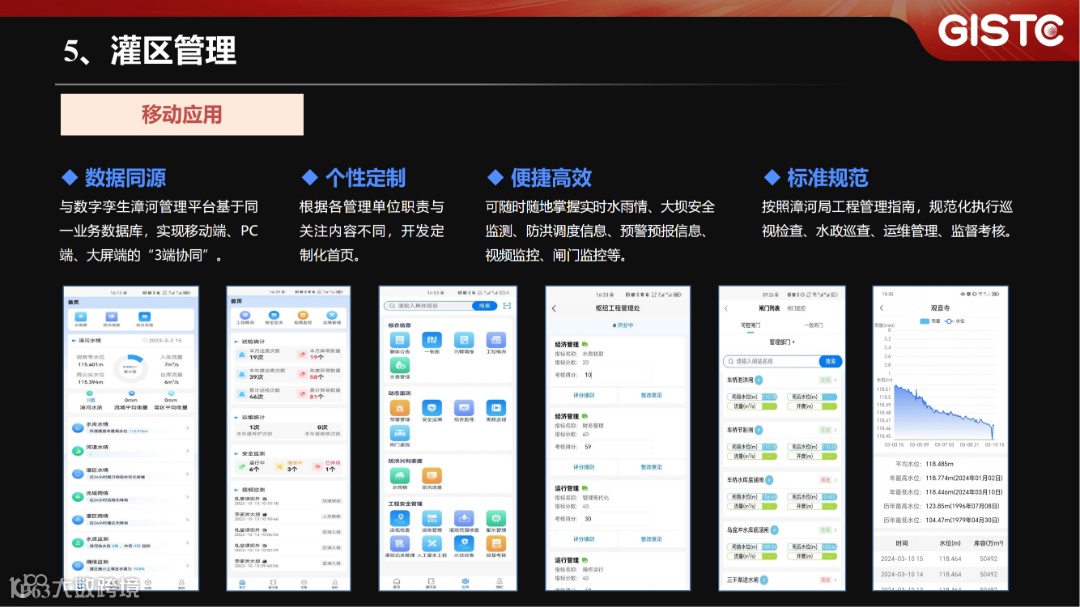Select table row 2024-03-10 14
The width and height of the screenshot is (1080, 607).
[x=940, y=575]
